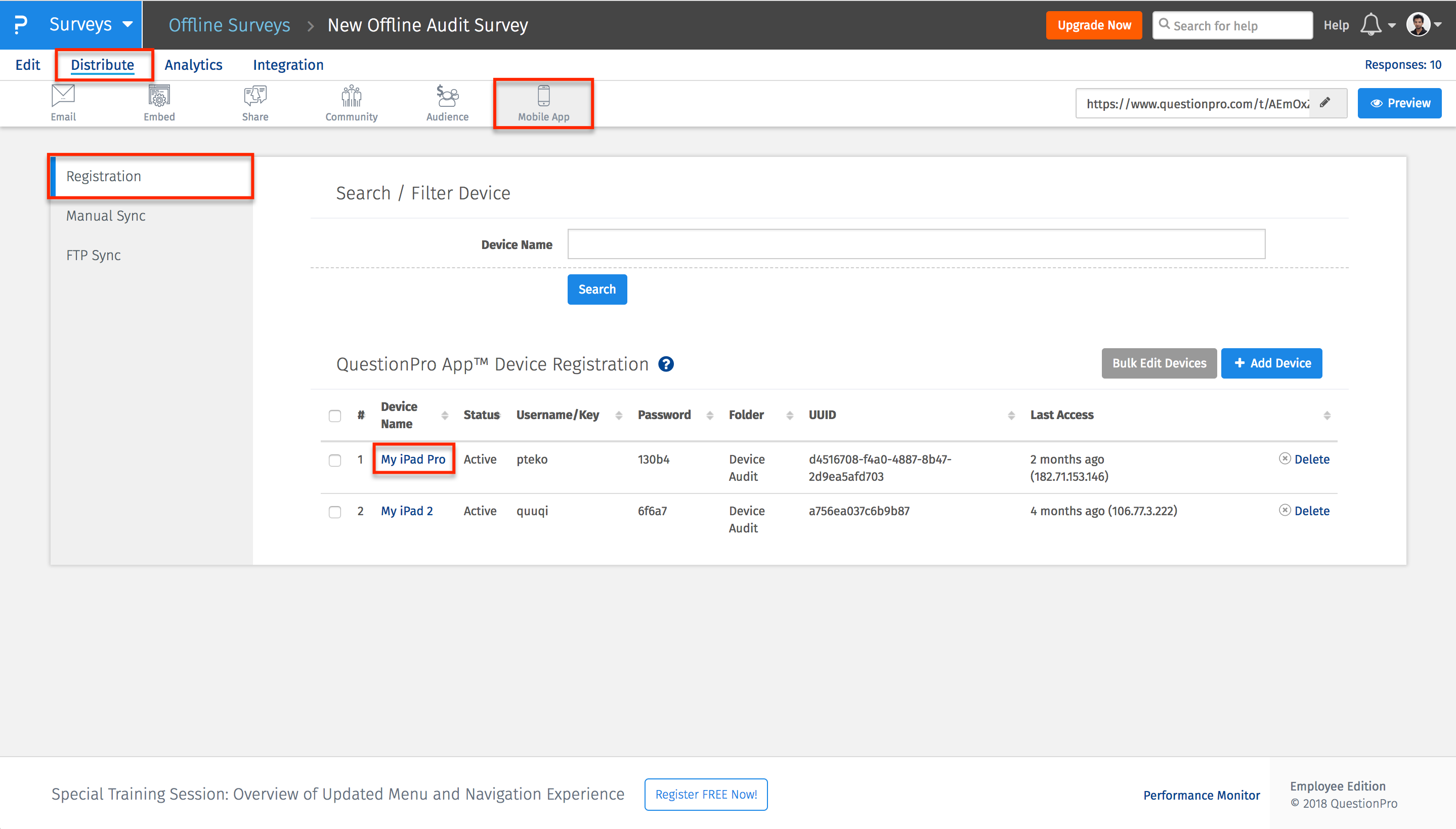This screenshot has width=1456, height=829.
Task: Open the Performance Monitor link
Action: pyautogui.click(x=1201, y=795)
